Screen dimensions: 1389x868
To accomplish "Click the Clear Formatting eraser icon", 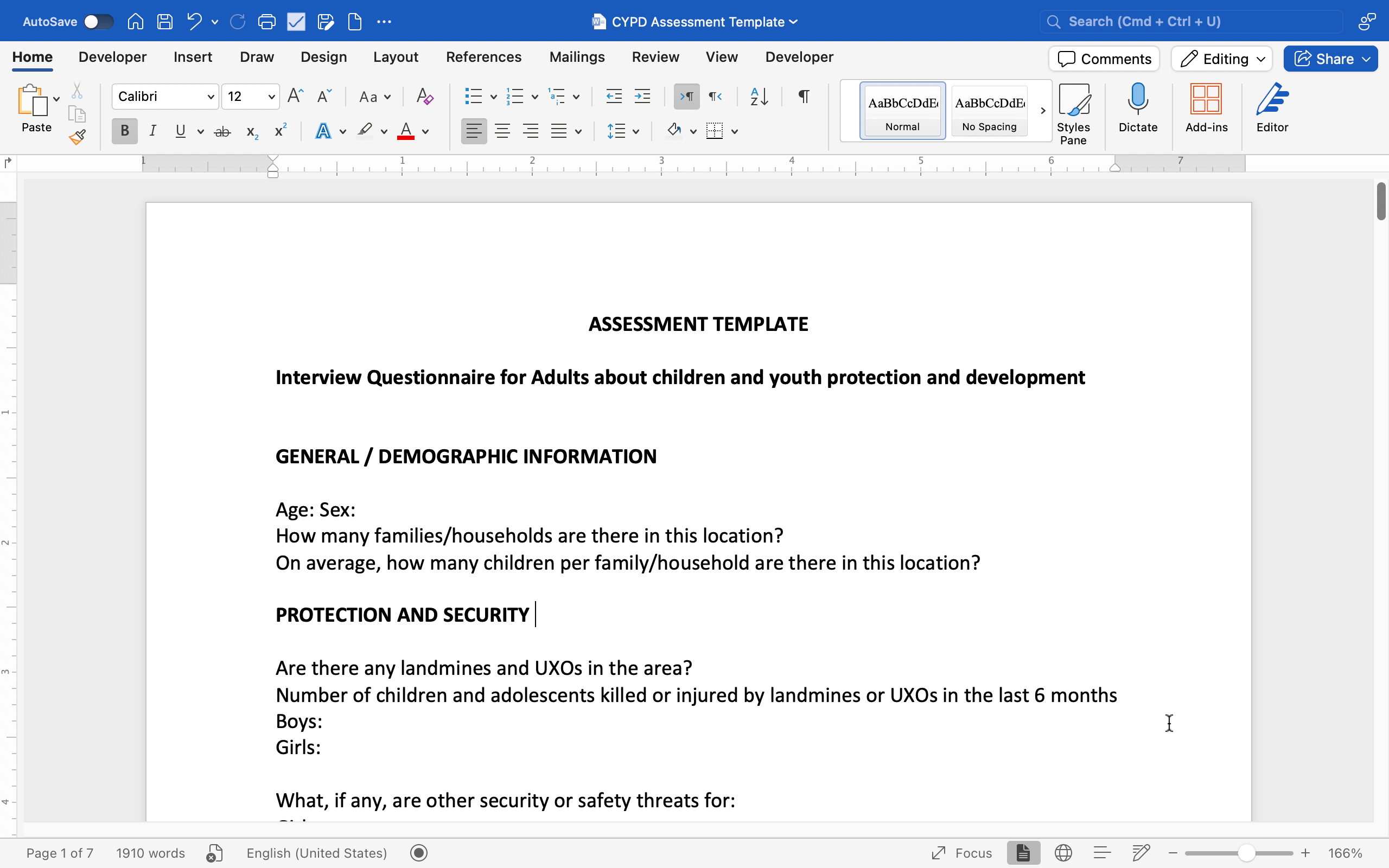I will click(x=425, y=97).
